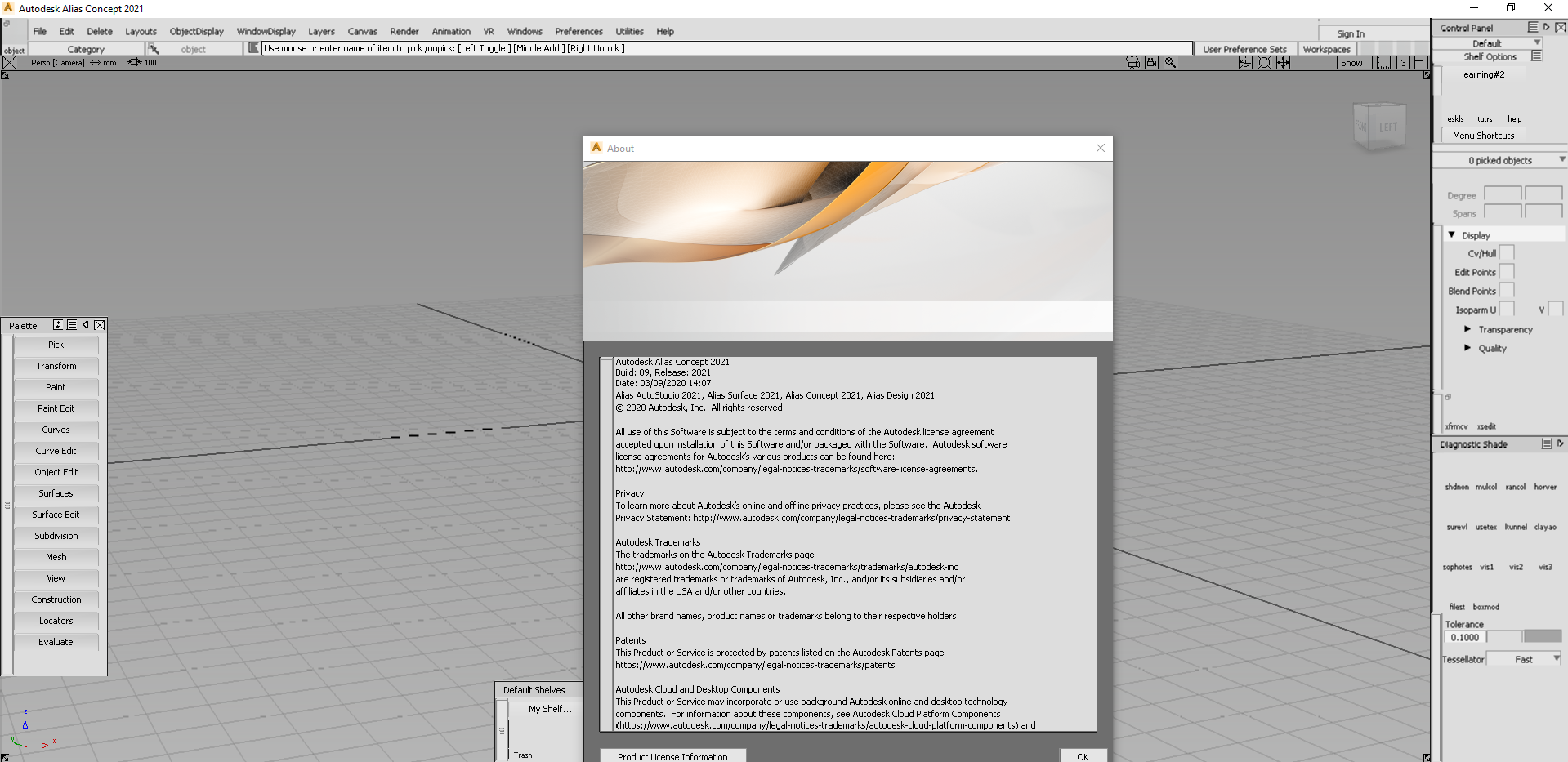Screen dimensions: 1568x762
Task: Click the window layout icon after the 3 box
Action: [1421, 63]
